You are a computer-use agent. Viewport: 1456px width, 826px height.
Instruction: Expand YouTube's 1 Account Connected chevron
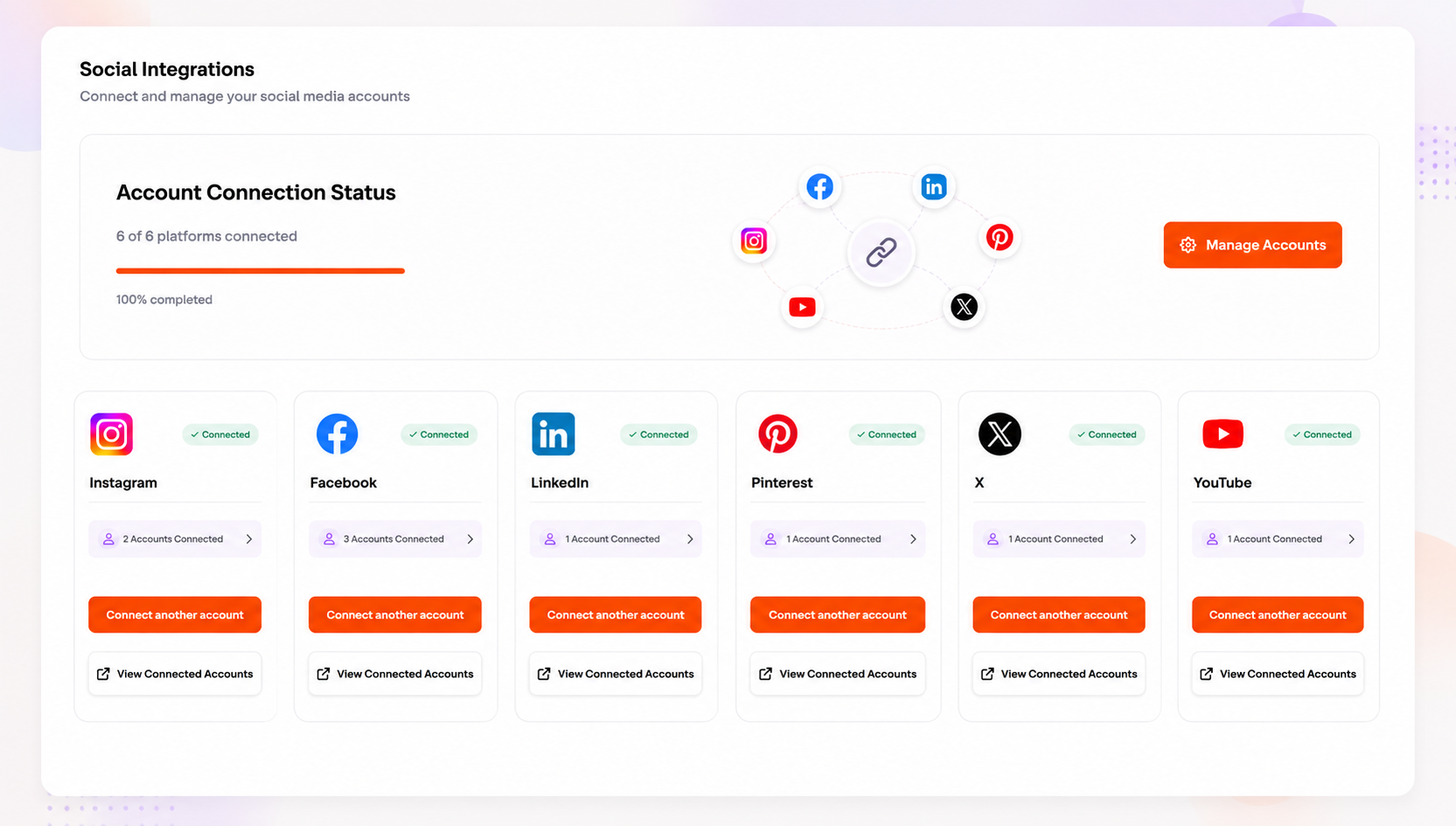click(1351, 539)
